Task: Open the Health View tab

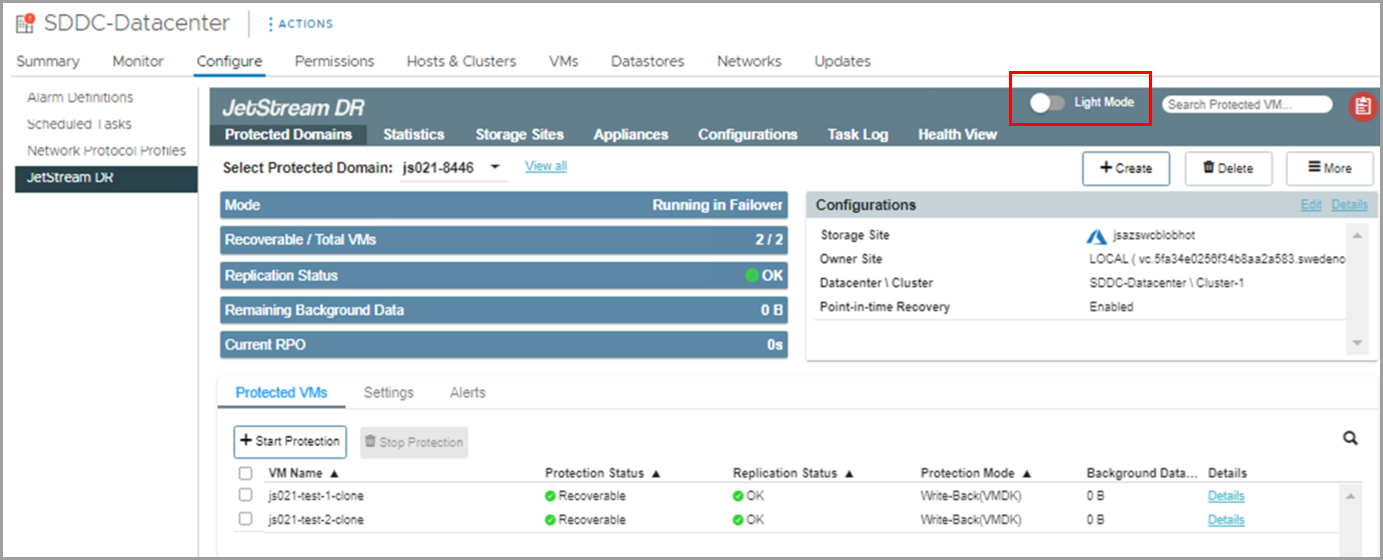Action: coord(957,134)
